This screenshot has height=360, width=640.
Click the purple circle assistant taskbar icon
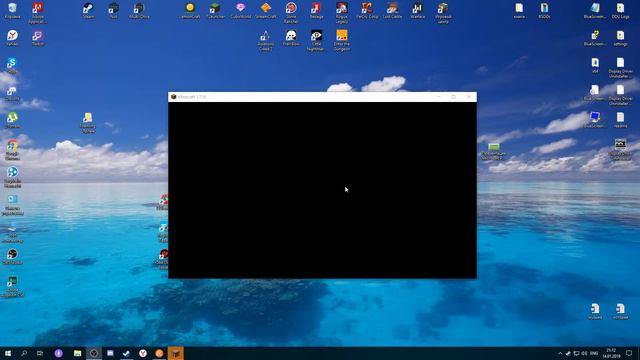click(59, 353)
